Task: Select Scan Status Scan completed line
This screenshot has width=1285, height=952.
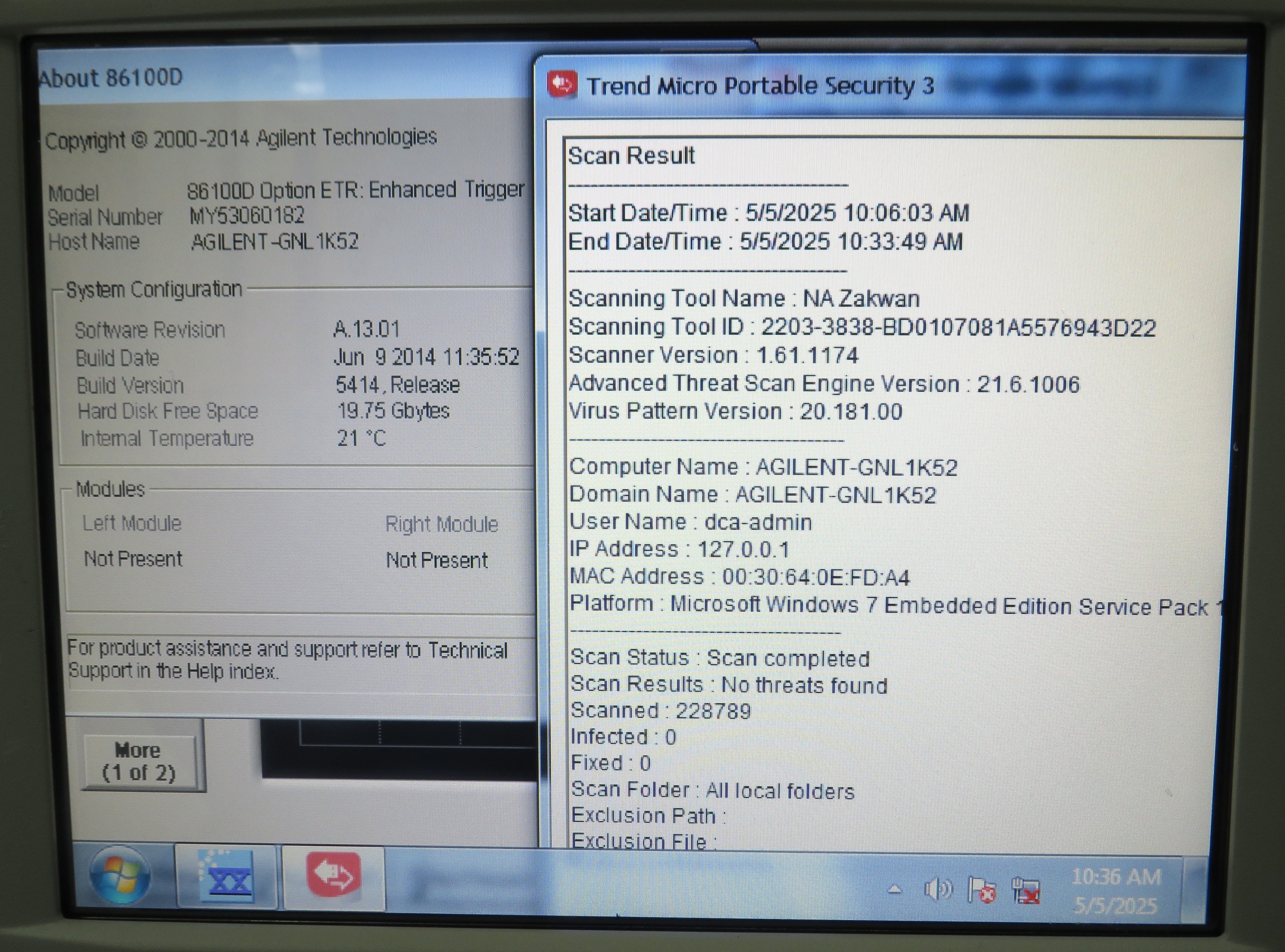Action: coord(720,658)
